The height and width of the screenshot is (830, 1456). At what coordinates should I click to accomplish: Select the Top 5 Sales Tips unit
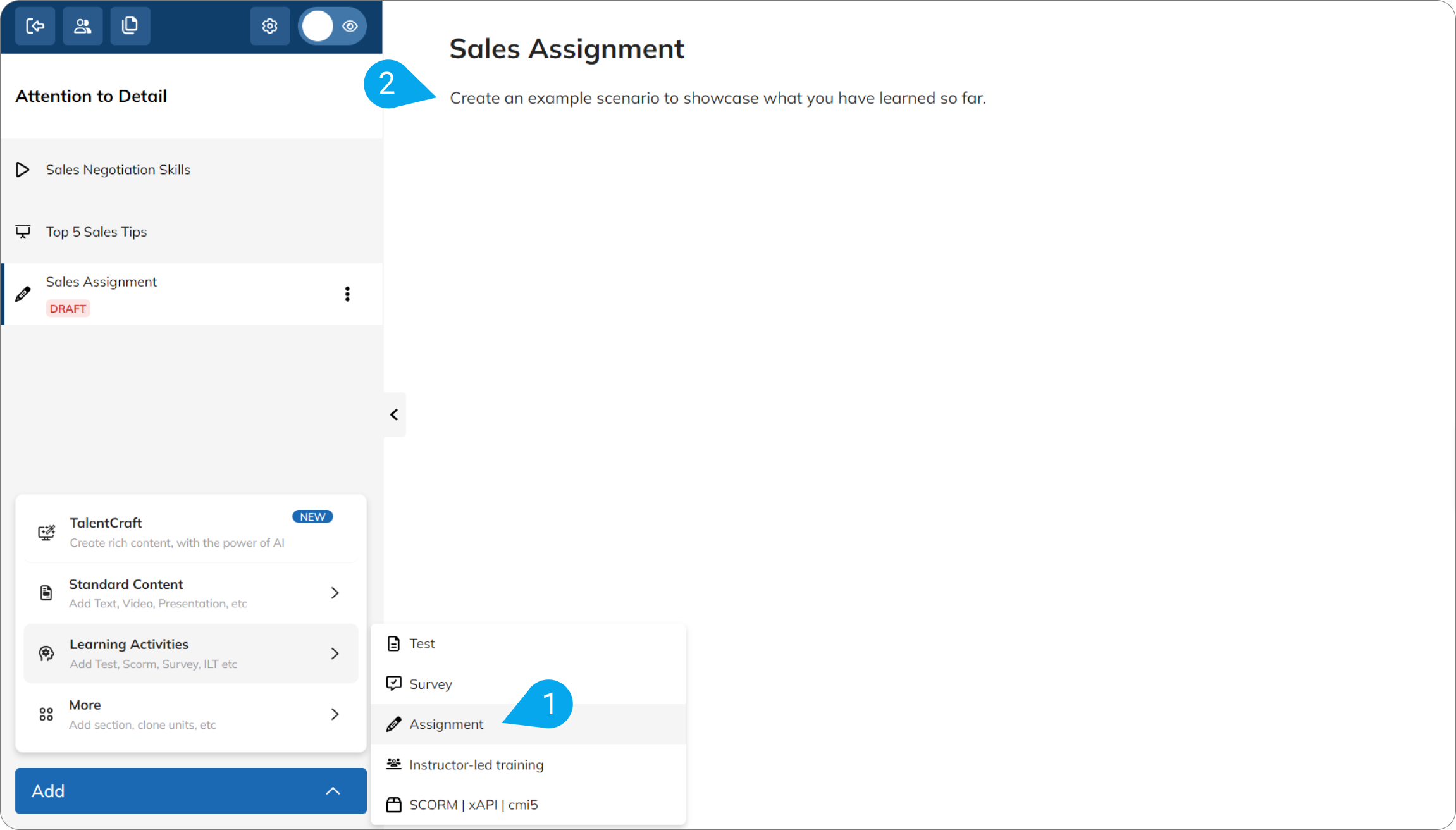192,232
